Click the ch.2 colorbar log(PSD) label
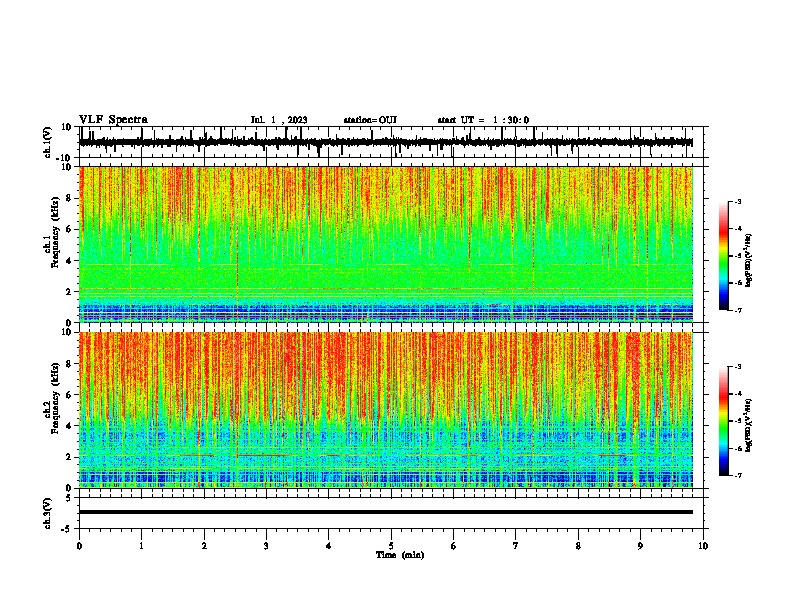This screenshot has height=612, width=792. (748, 425)
